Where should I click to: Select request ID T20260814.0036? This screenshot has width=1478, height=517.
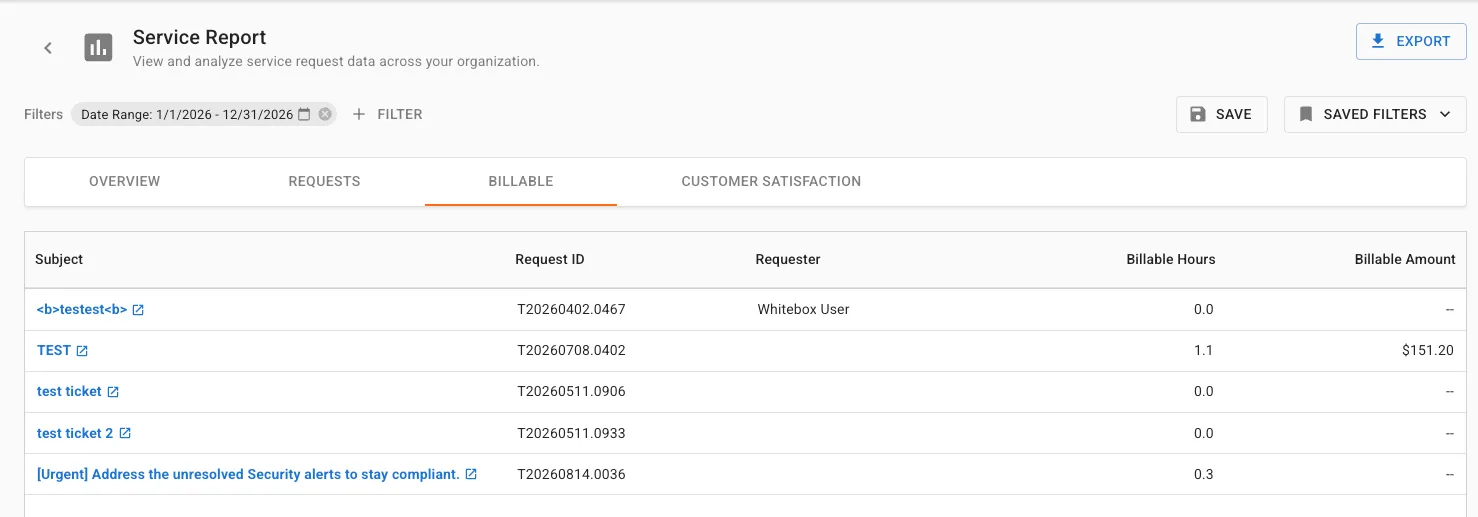[571, 474]
